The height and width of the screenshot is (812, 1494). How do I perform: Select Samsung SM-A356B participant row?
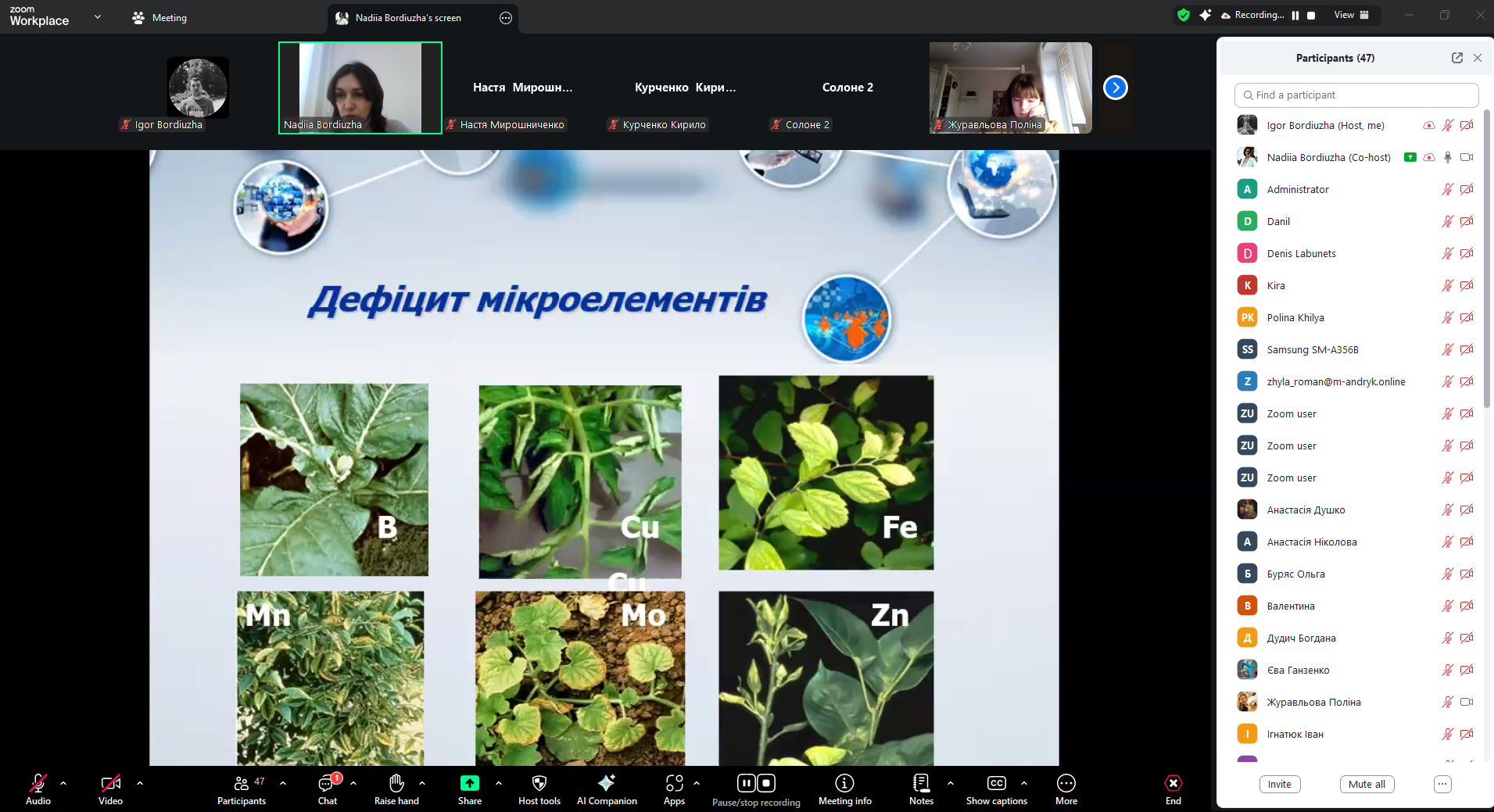coord(1356,349)
